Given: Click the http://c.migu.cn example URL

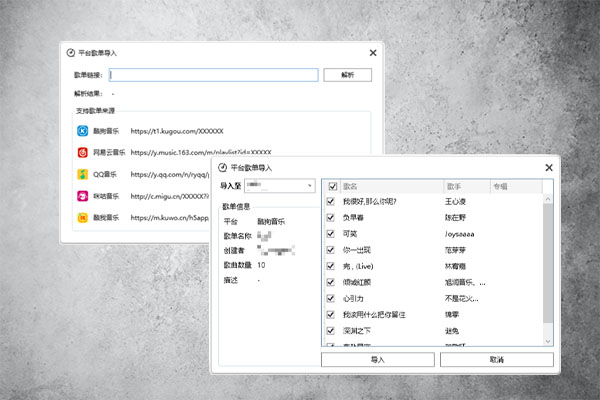Looking at the screenshot, I should pos(170,196).
